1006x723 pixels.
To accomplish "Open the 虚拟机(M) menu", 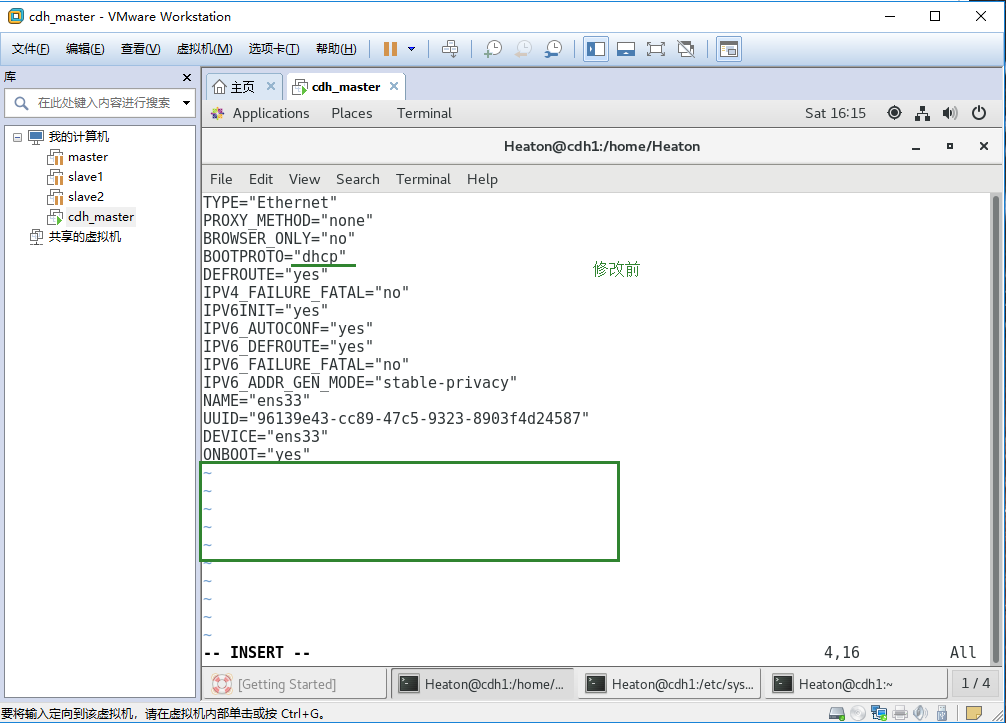I will [x=204, y=49].
